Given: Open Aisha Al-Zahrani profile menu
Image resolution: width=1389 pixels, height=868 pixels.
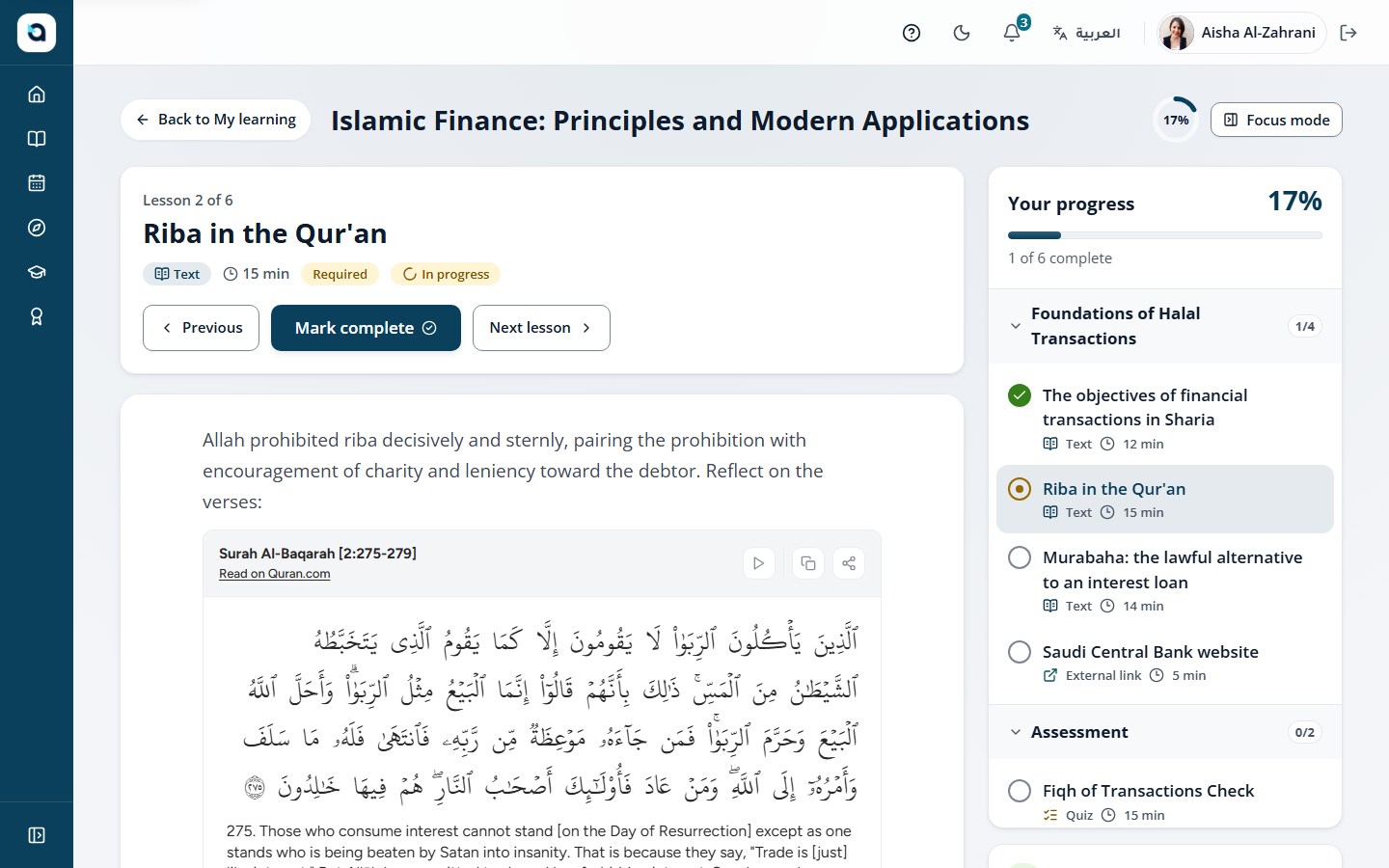Looking at the screenshot, I should click(1242, 33).
